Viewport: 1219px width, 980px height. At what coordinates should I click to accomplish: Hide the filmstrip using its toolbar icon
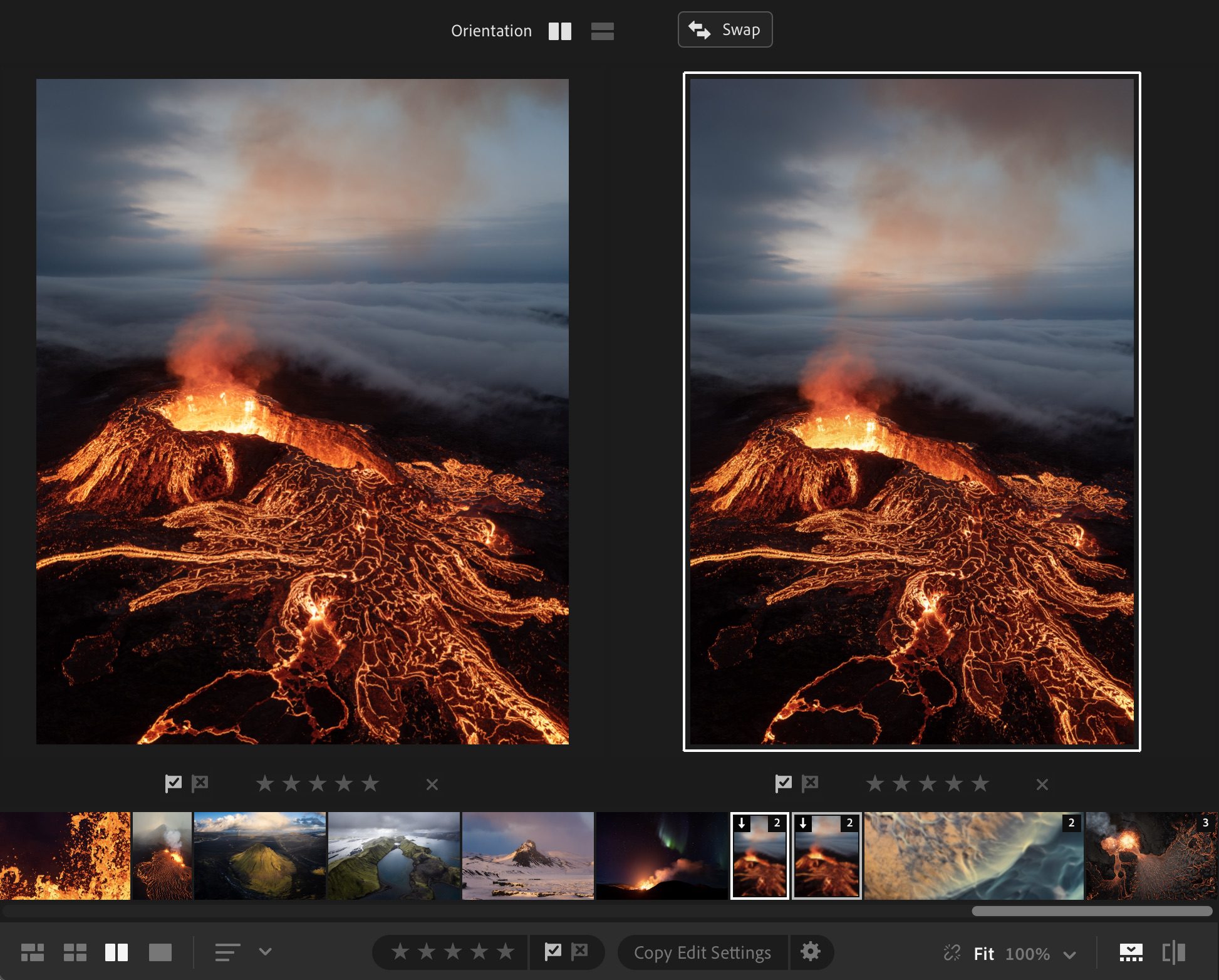pyautogui.click(x=1131, y=953)
